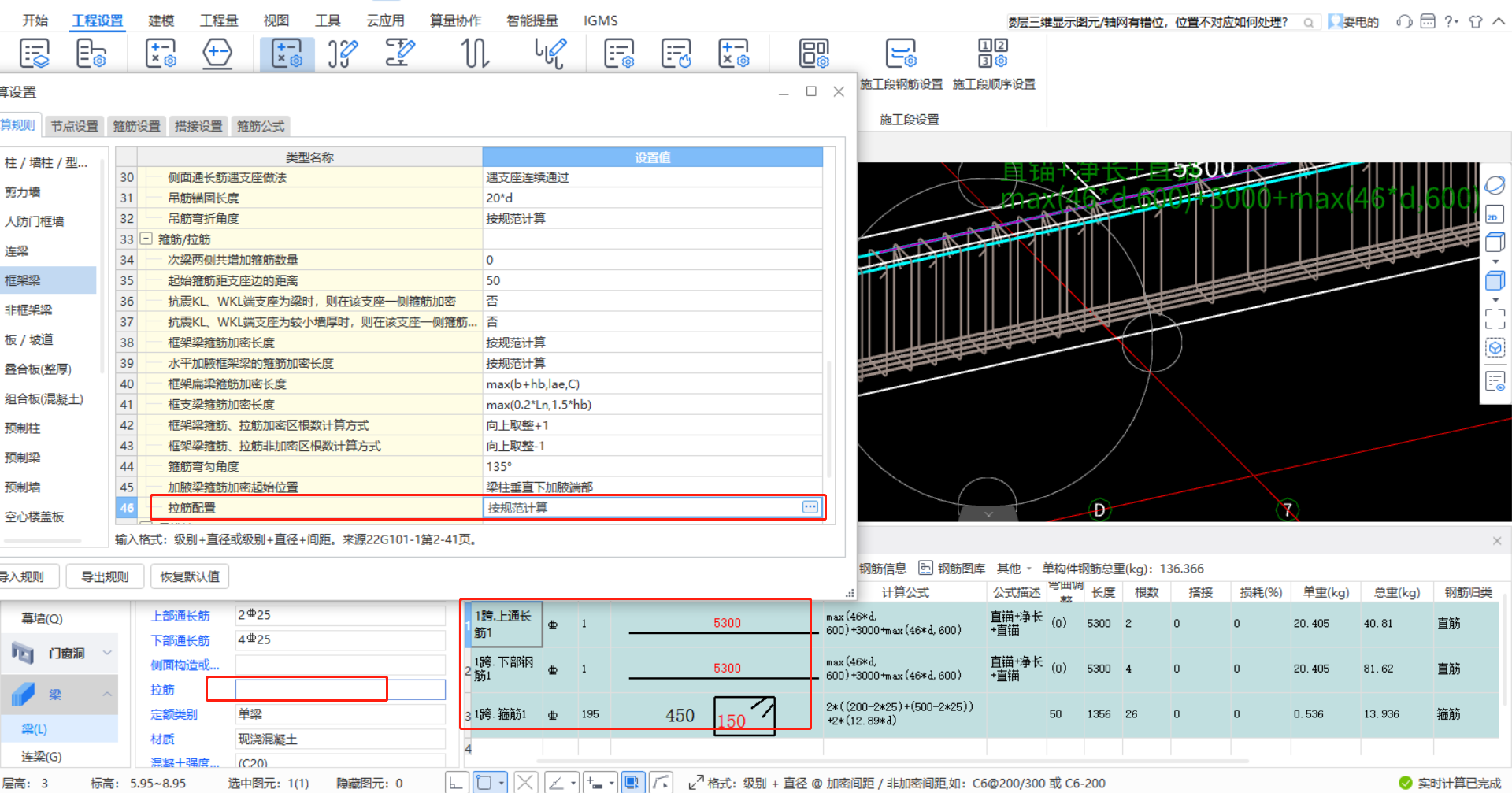Open dropdown beside rounded-rectangle snap icon
Viewport: 1512px width, 793px height.
click(x=502, y=783)
